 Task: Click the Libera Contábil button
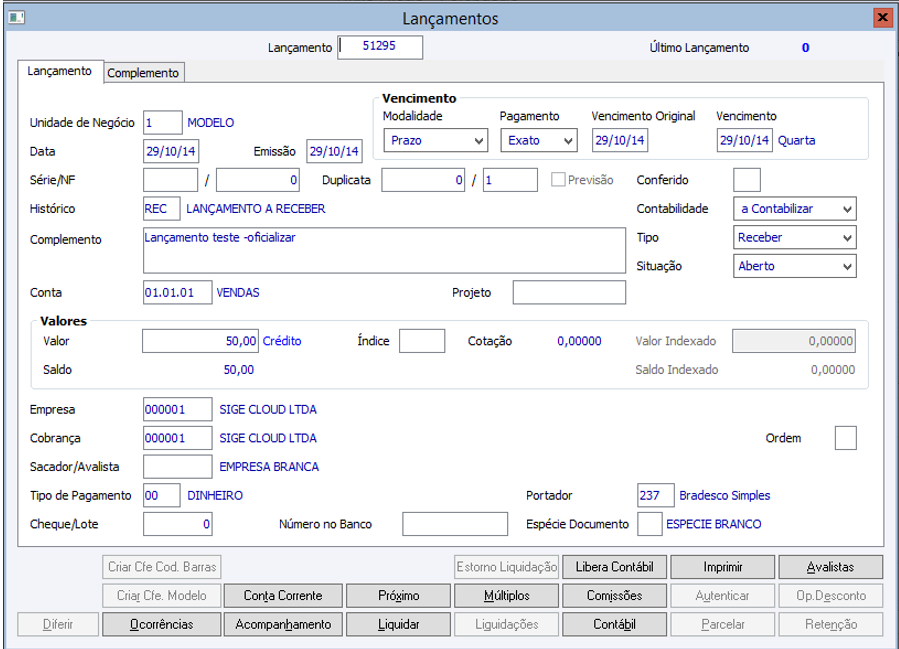pyautogui.click(x=614, y=567)
